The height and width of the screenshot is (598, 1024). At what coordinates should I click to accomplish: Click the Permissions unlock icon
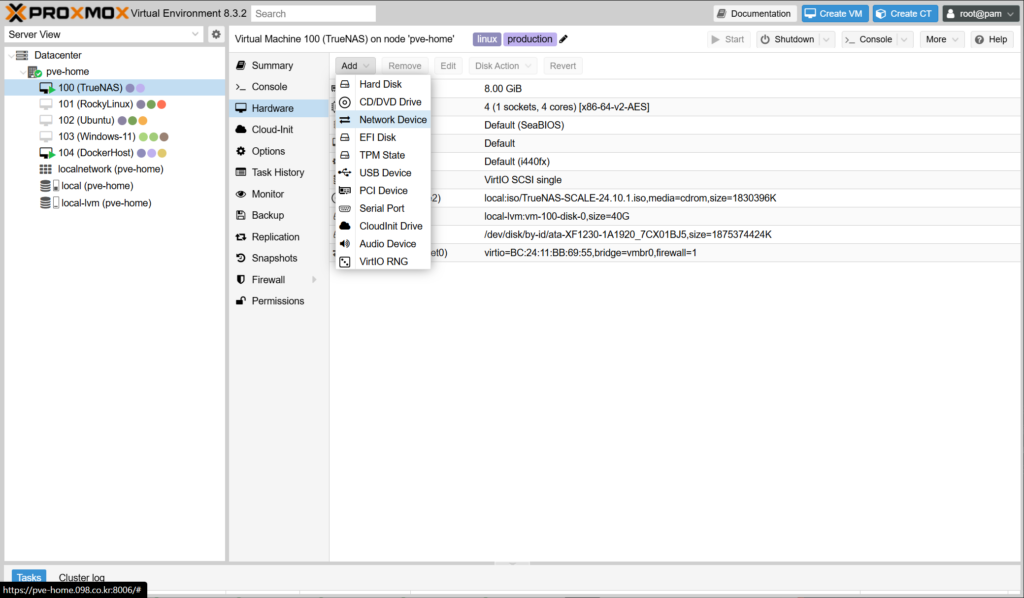tap(241, 301)
